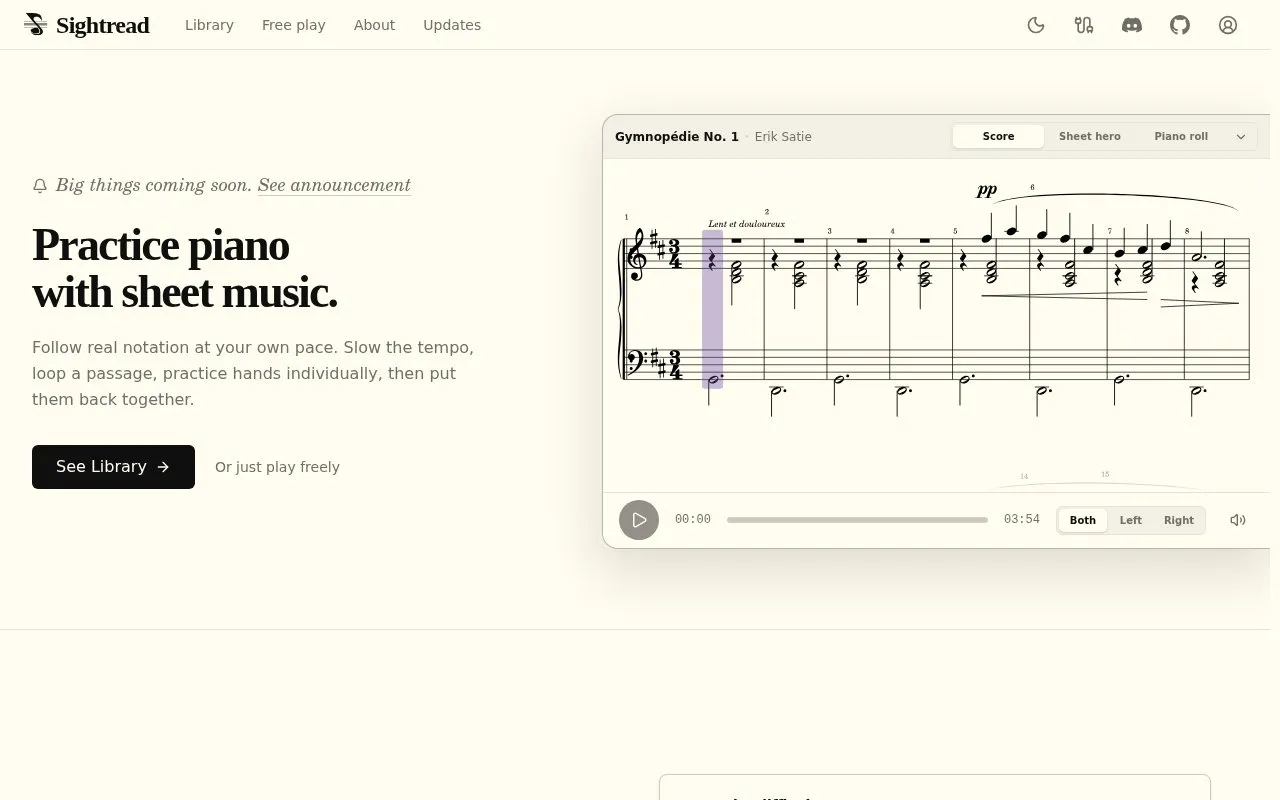Follow the Or just play freely link

tap(277, 467)
